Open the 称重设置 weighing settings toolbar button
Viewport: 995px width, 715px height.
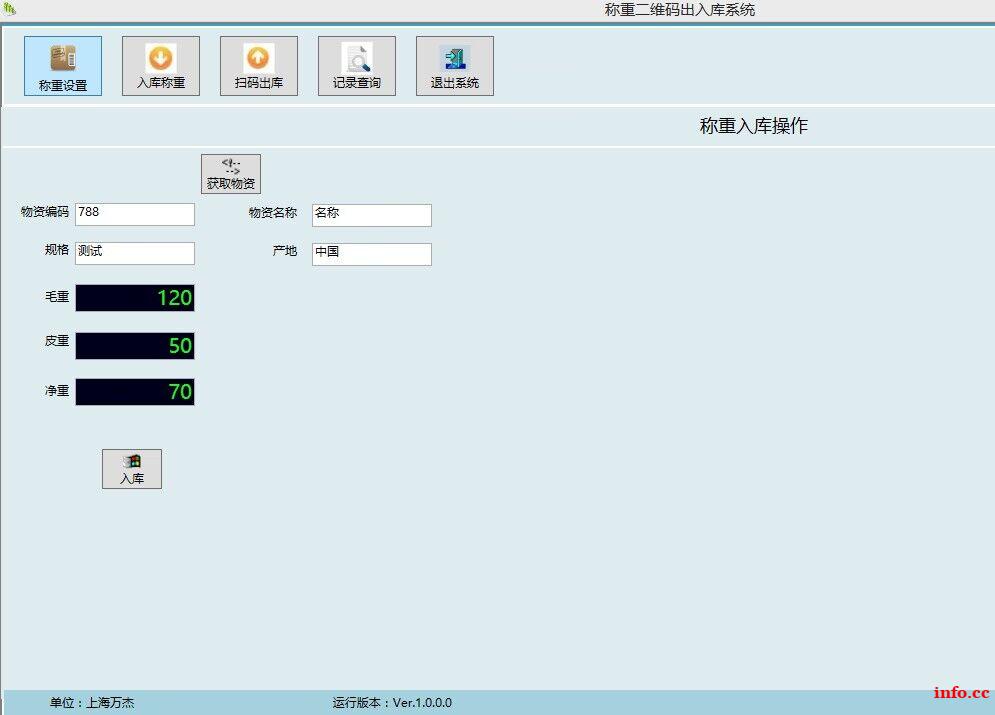63,66
